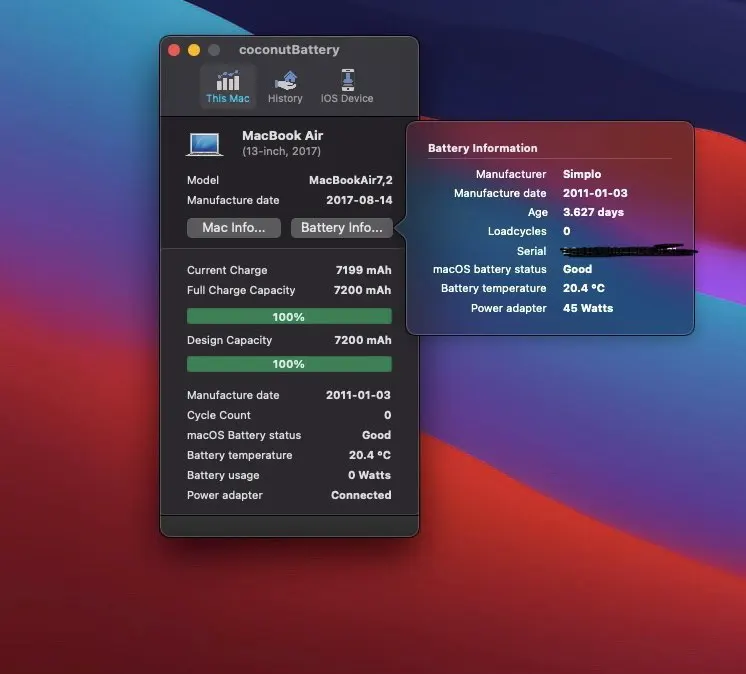Click the Full Charge Capacity 7200 mAh value
The image size is (746, 674).
pyautogui.click(x=363, y=290)
